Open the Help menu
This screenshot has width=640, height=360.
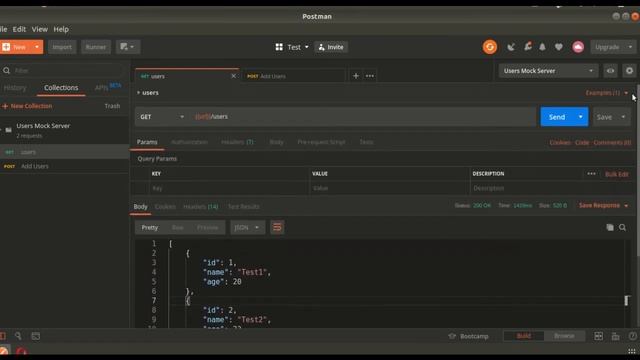point(61,29)
